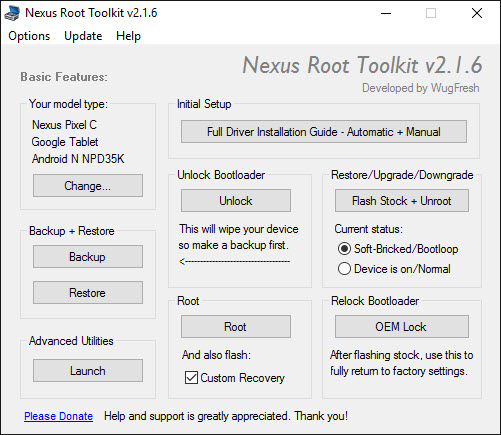The image size is (501, 435).
Task: Click the Change... model type button
Action: (88, 185)
